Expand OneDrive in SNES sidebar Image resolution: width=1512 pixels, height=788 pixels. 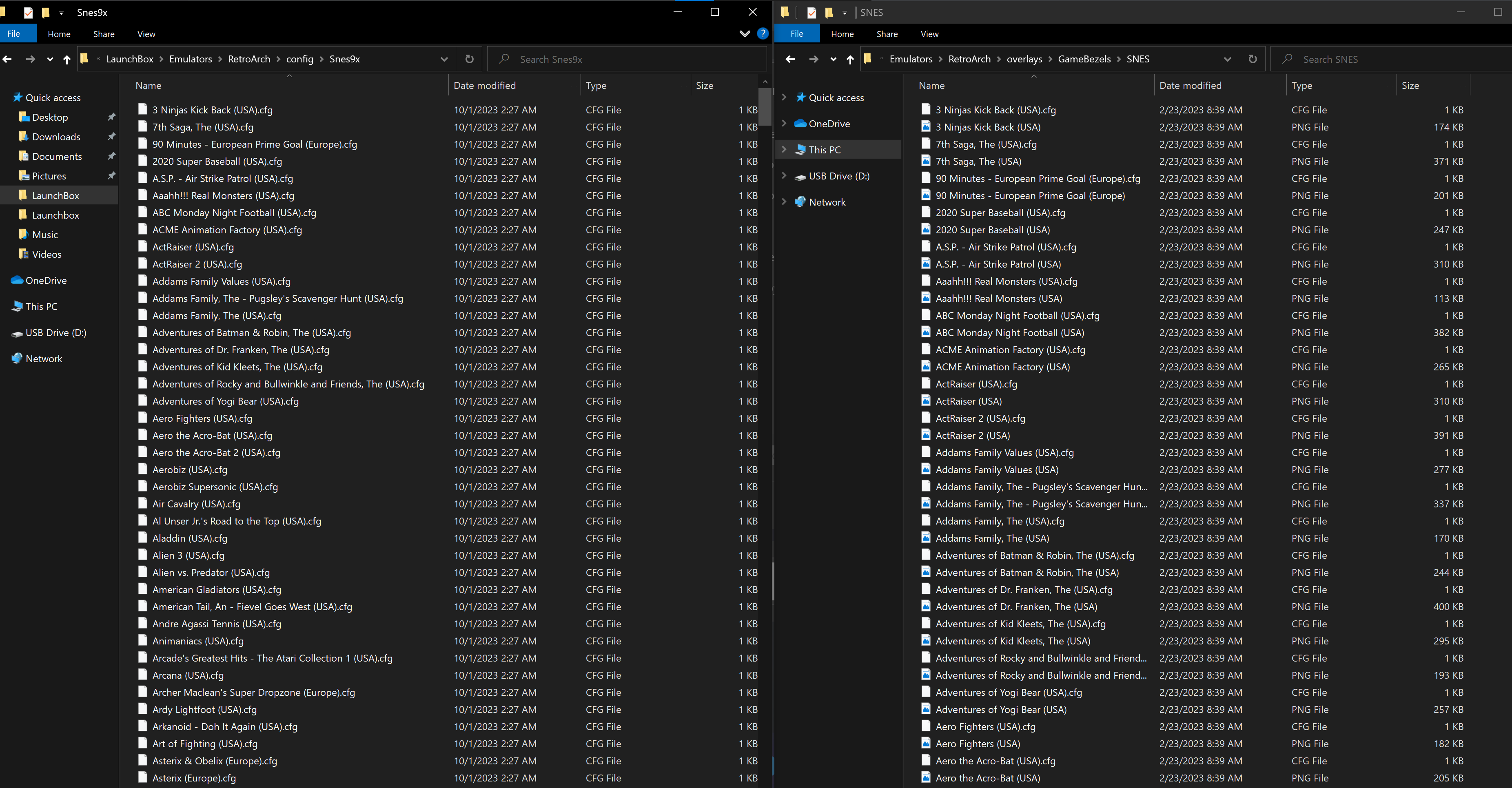pyautogui.click(x=784, y=123)
